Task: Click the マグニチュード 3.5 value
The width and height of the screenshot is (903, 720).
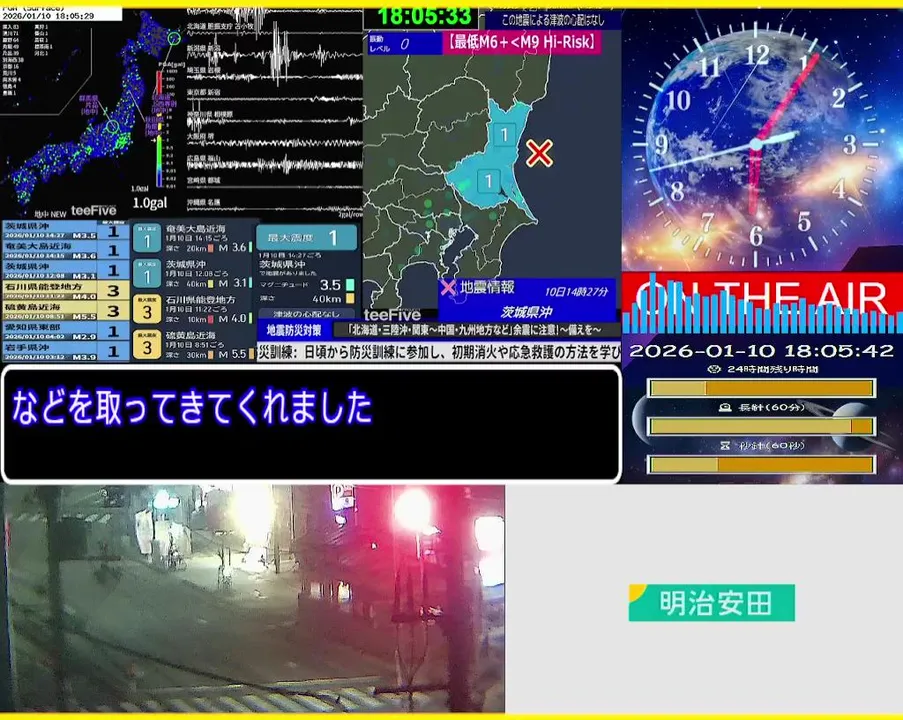Action: coord(331,285)
